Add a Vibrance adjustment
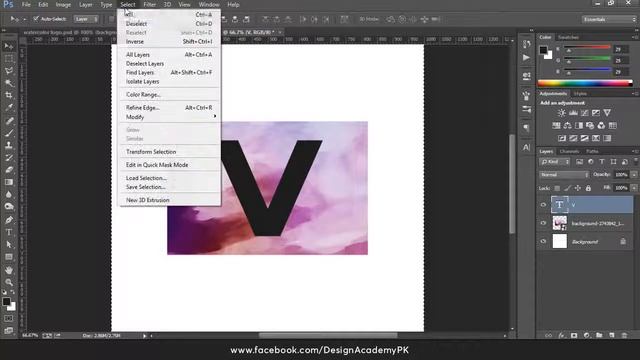Image resolution: width=640 pixels, height=360 pixels. pos(607,113)
